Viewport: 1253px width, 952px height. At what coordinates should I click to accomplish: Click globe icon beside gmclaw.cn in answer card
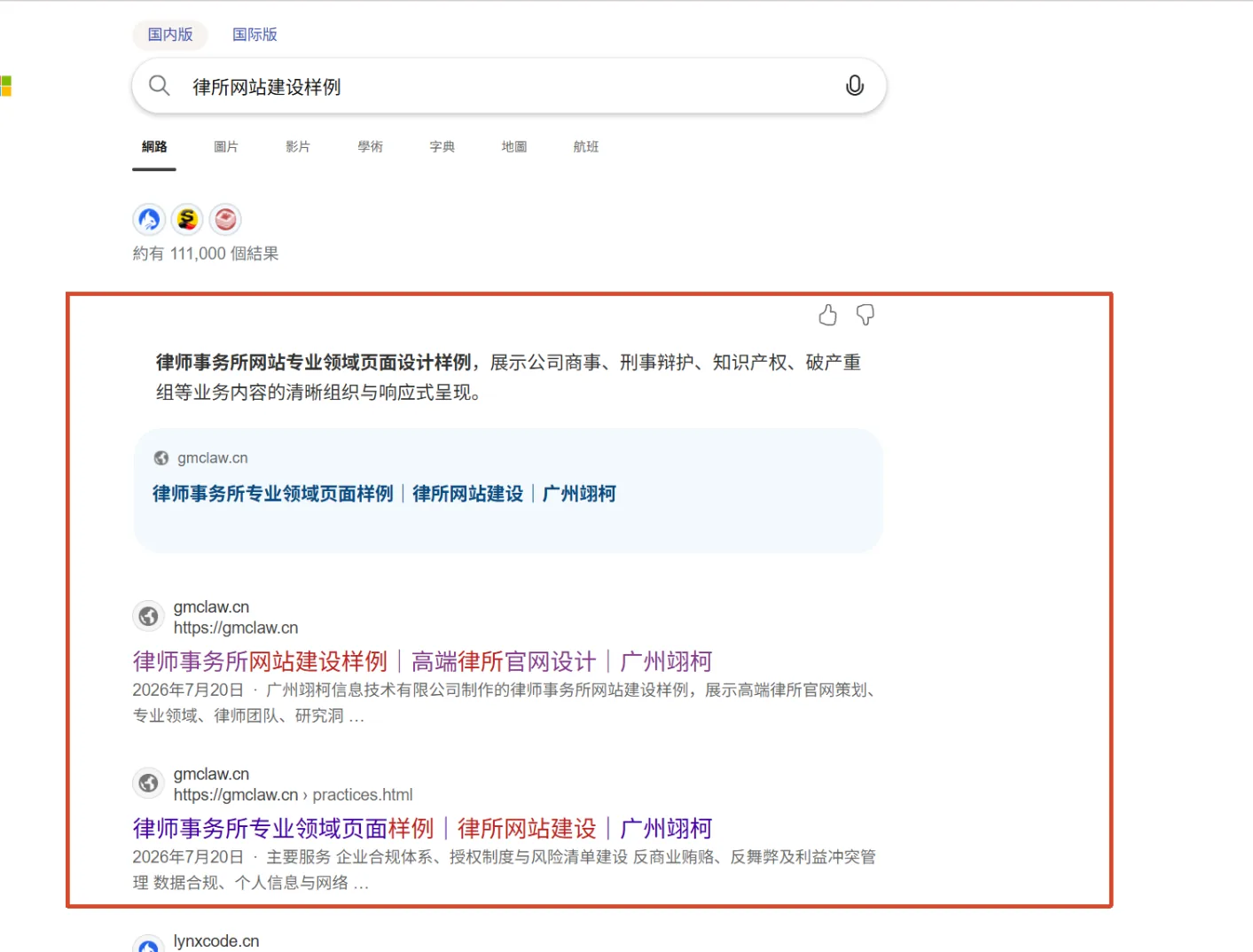tap(161, 458)
